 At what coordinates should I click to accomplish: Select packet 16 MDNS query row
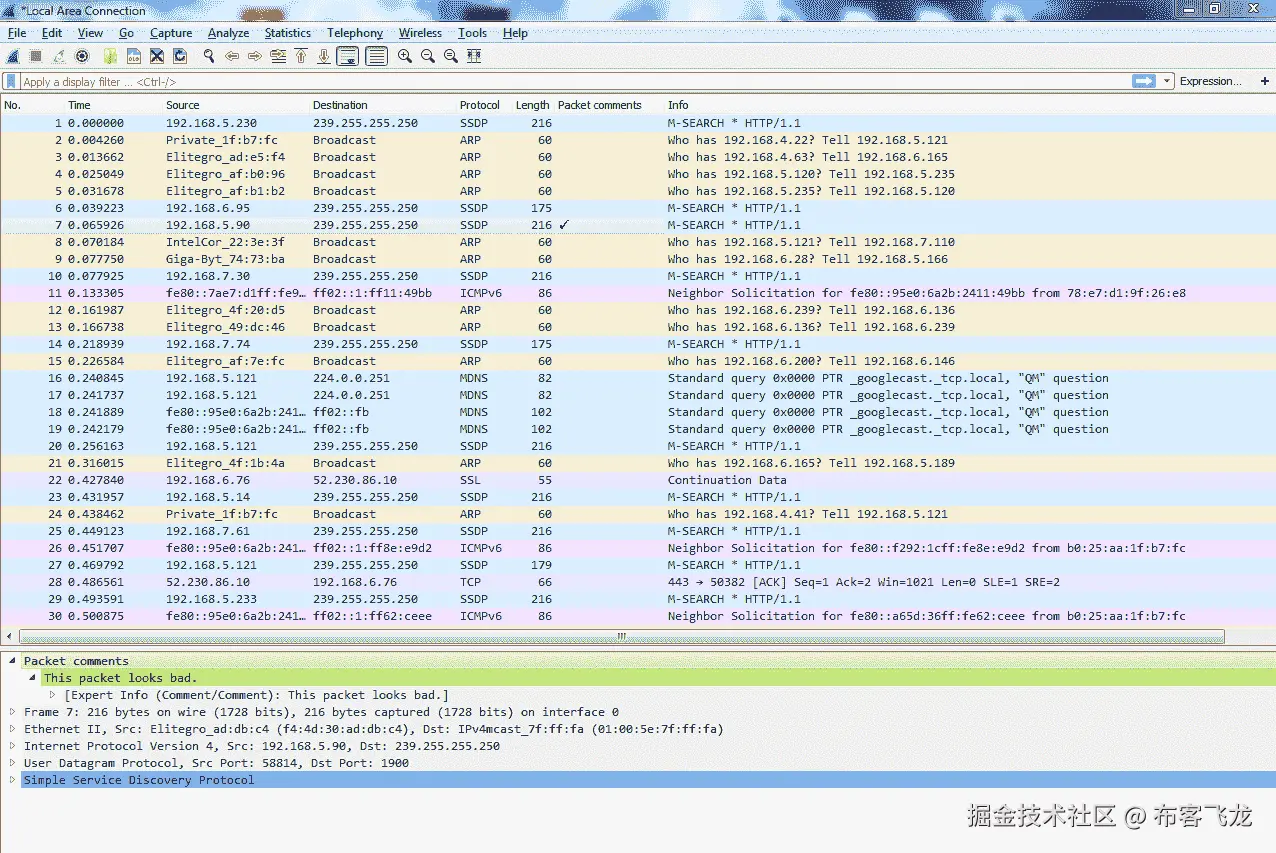click(638, 378)
